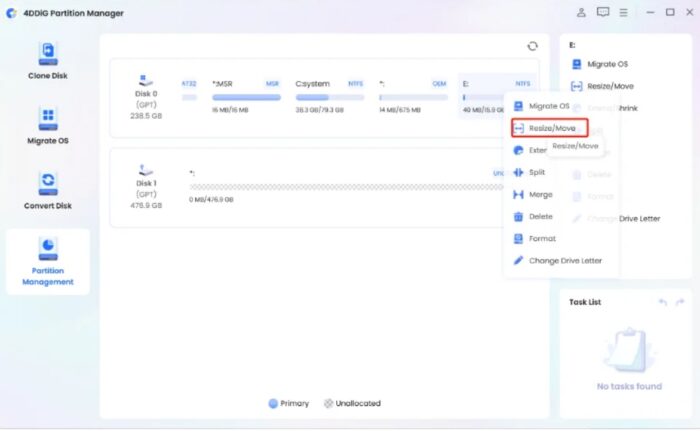Select the Disk 1 unallocated space bar
The height and width of the screenshot is (431, 700).
(x=346, y=187)
